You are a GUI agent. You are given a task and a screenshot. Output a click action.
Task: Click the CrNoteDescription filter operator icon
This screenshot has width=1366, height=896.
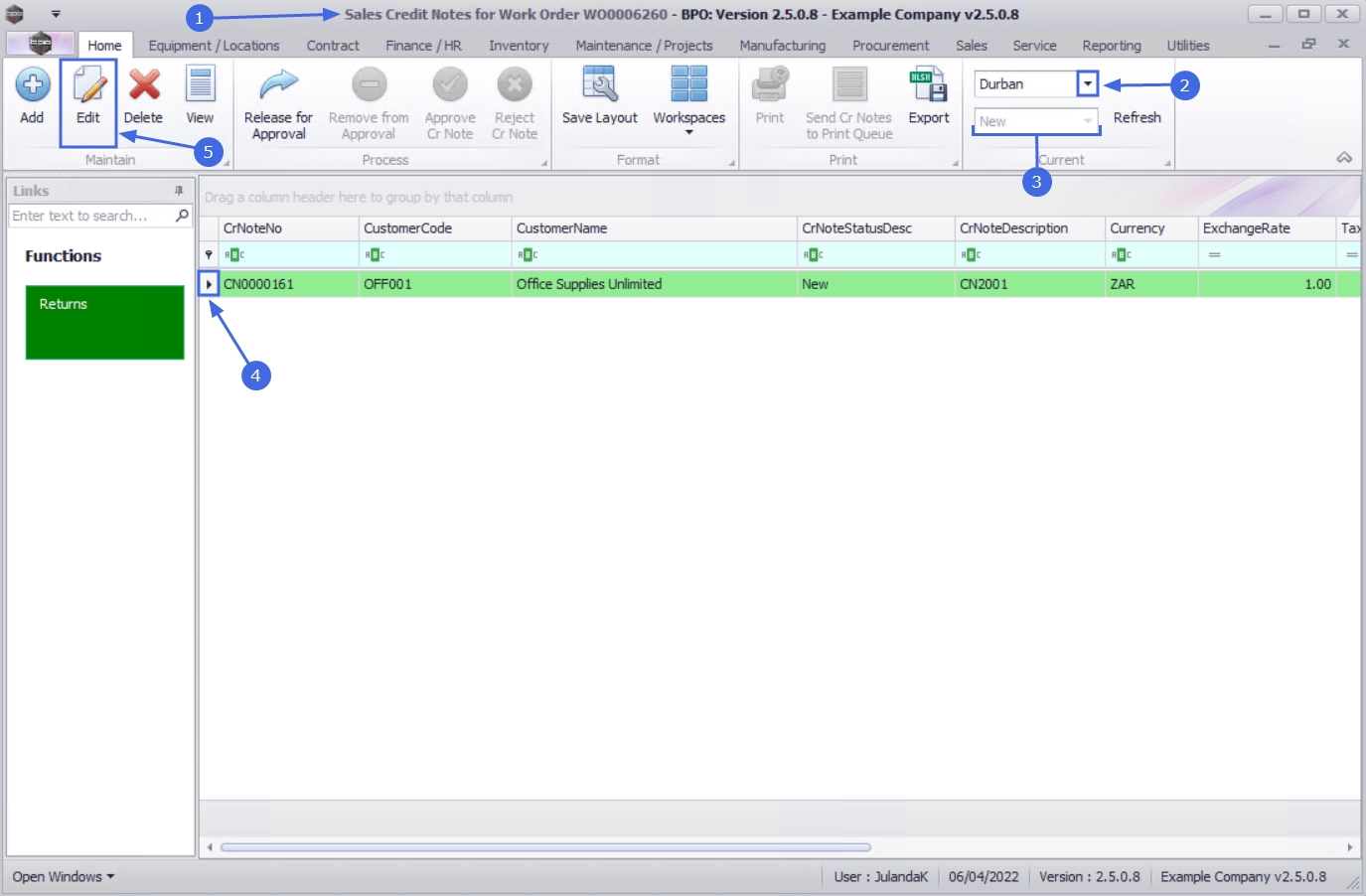pyautogui.click(x=971, y=255)
